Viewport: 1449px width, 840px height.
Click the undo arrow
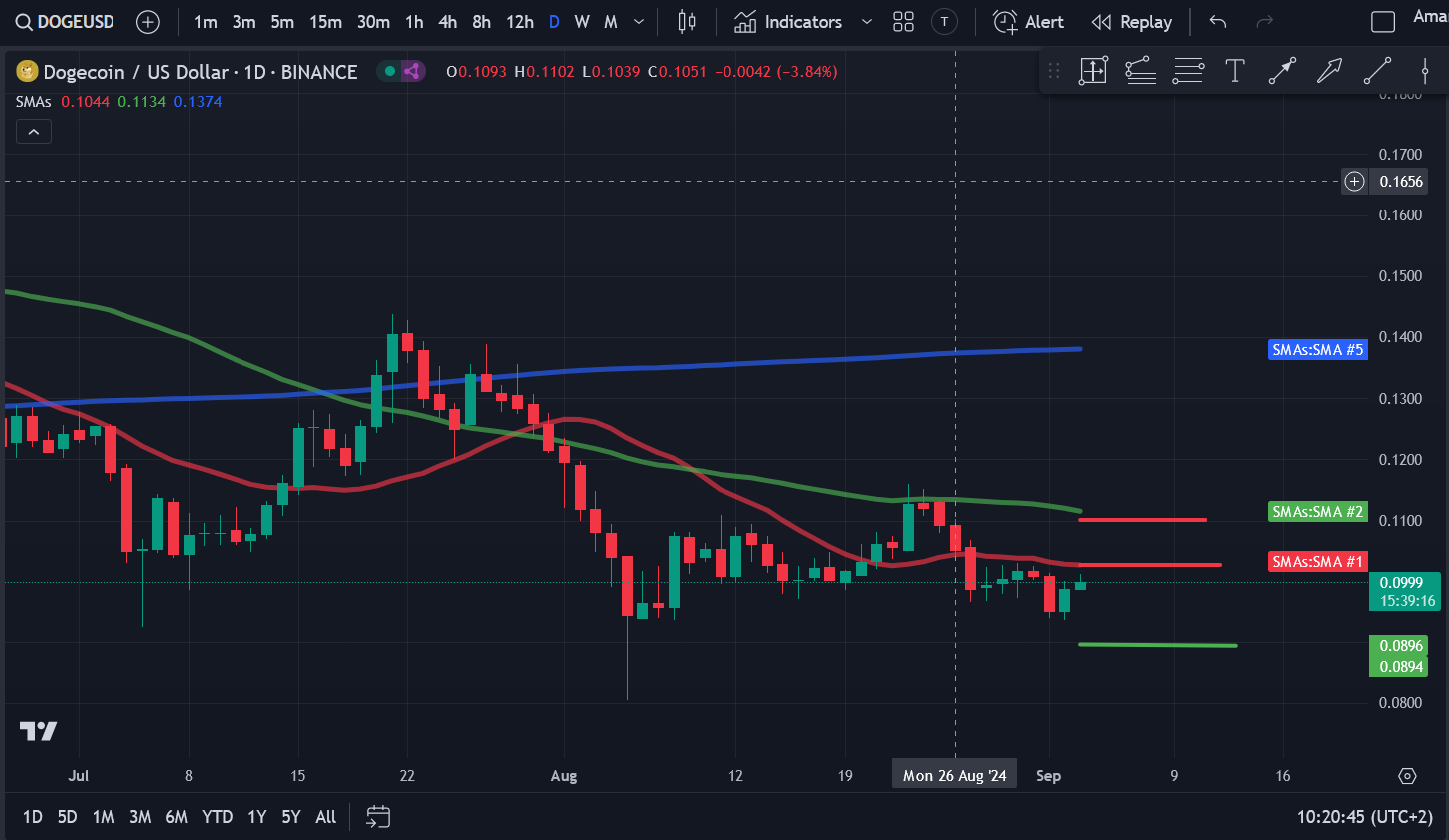pos(1218,22)
